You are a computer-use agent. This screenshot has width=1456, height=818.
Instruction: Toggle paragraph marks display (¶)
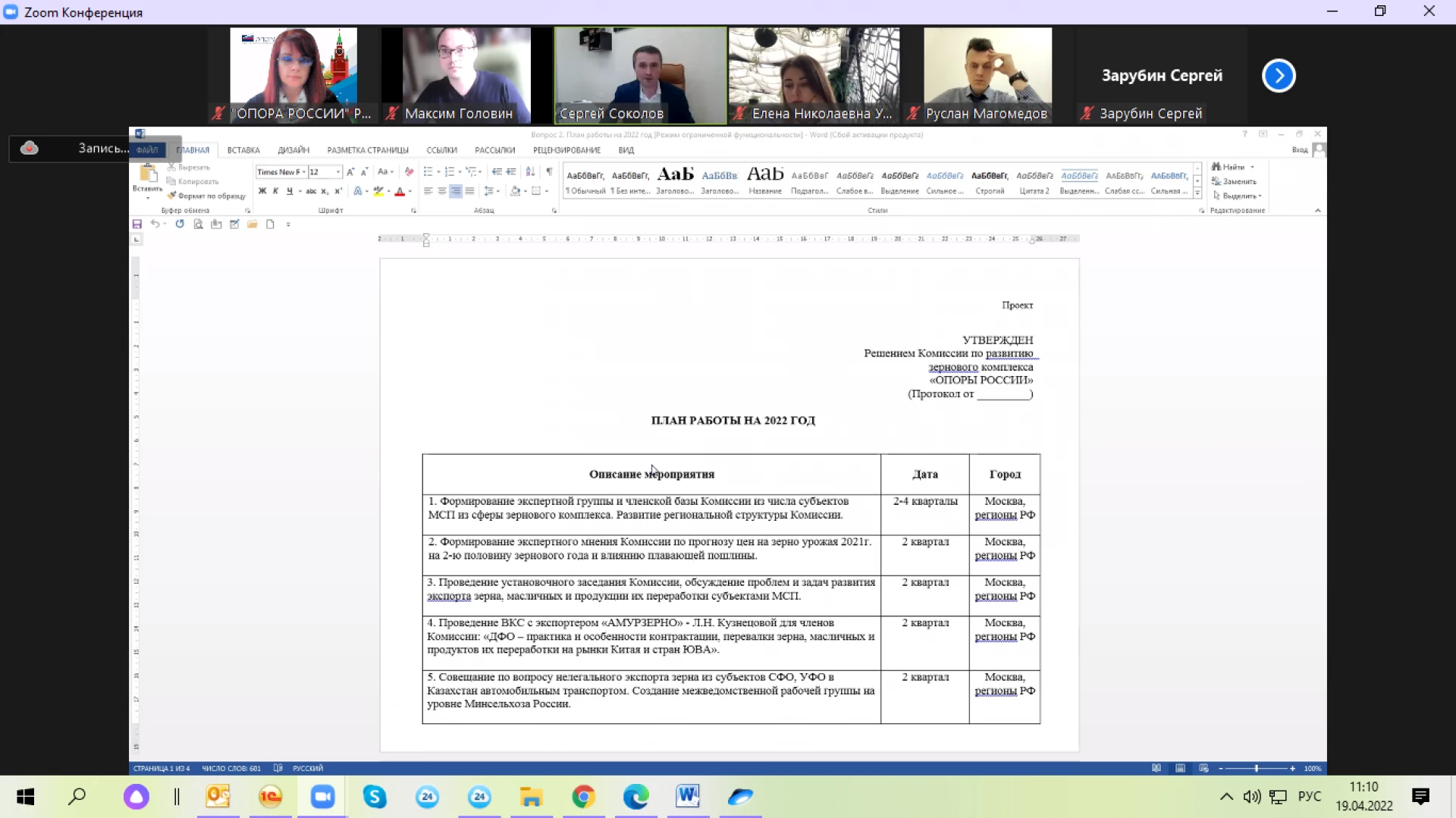(x=549, y=171)
